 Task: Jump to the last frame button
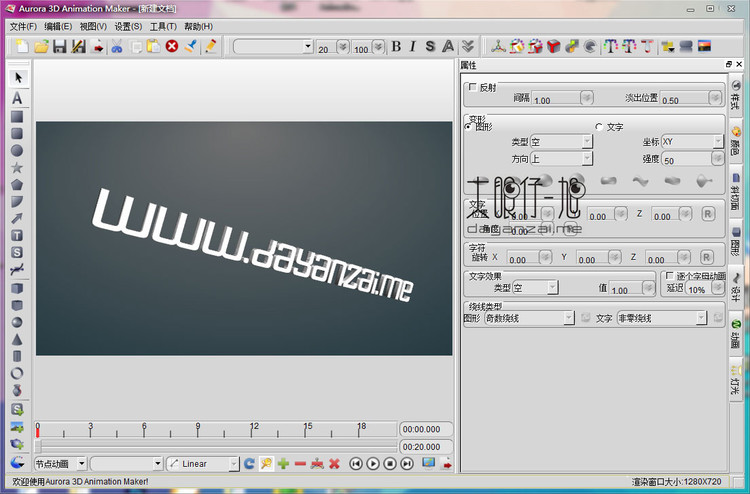pyautogui.click(x=407, y=463)
